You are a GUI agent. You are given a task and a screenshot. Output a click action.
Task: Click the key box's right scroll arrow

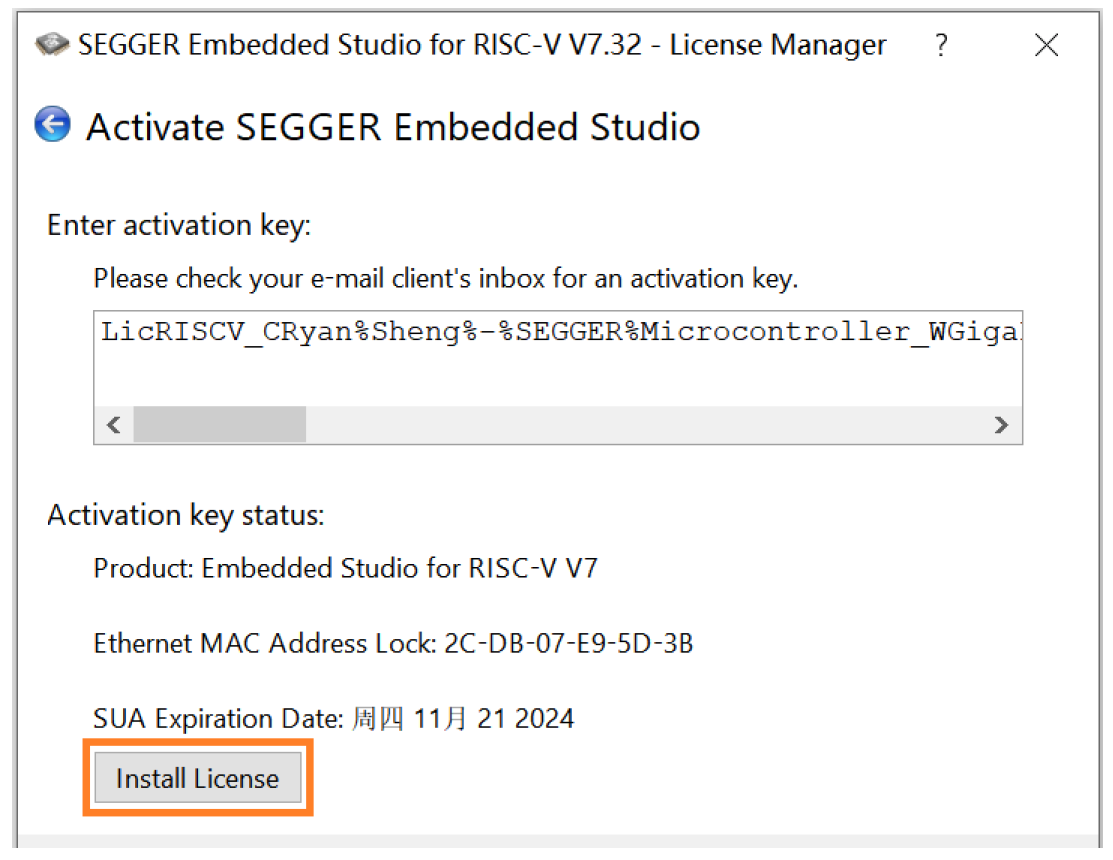click(x=1001, y=425)
